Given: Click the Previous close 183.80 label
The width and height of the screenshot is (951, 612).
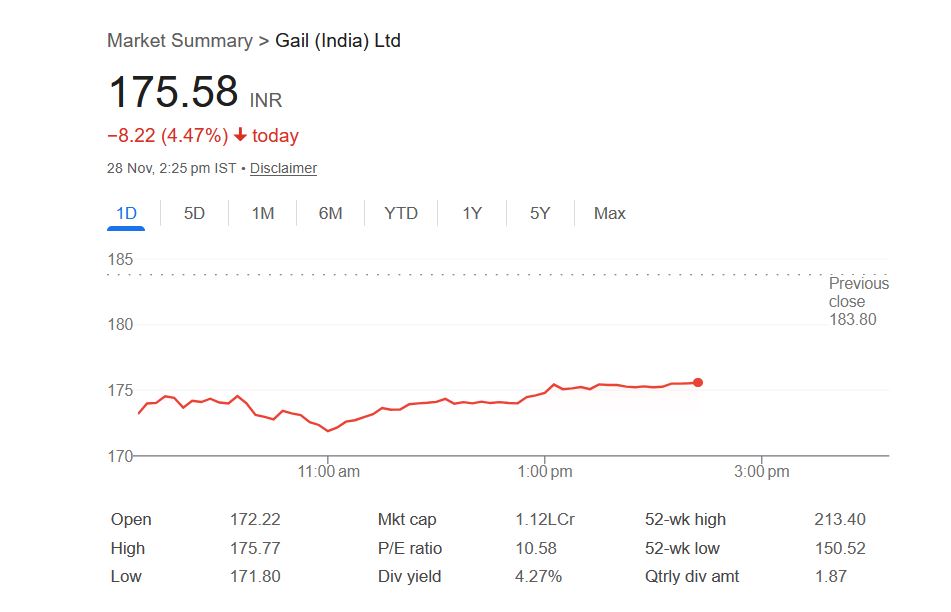Looking at the screenshot, I should (858, 301).
